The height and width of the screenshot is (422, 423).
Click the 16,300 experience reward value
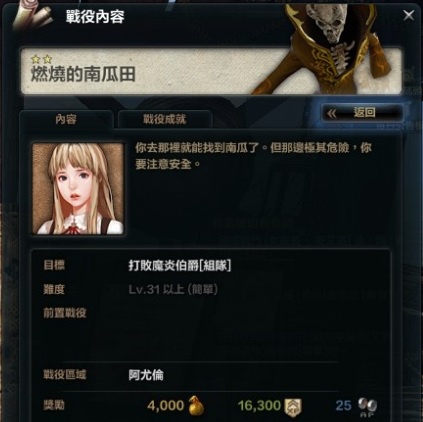[259, 406]
